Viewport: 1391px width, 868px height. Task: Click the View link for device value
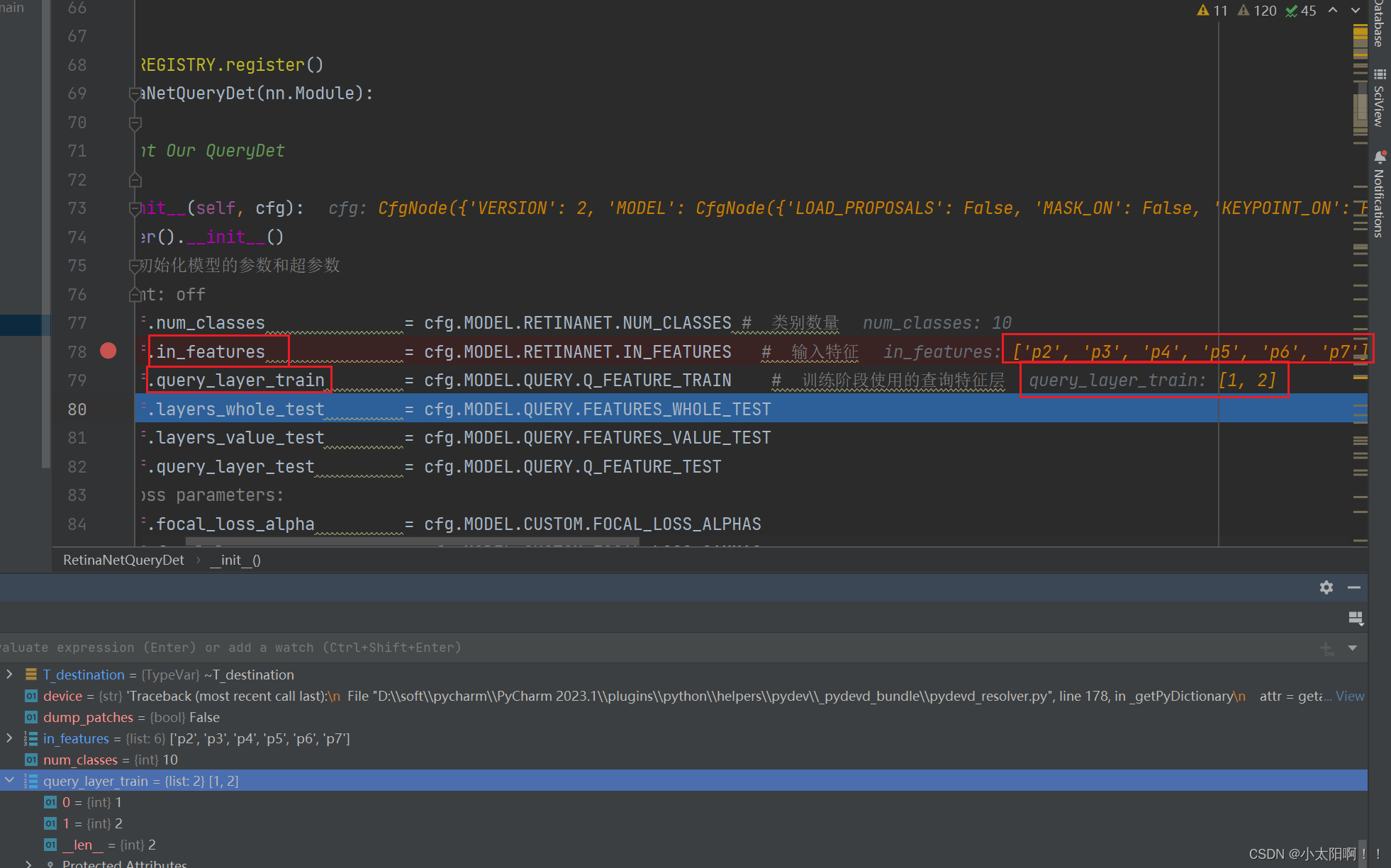(x=1349, y=696)
